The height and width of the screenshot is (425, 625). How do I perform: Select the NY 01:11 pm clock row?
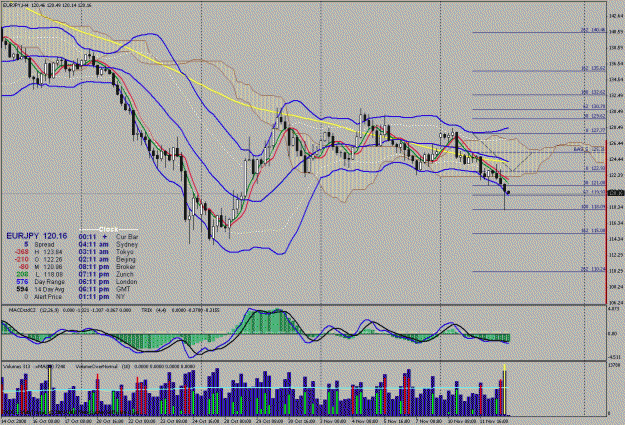click(102, 297)
